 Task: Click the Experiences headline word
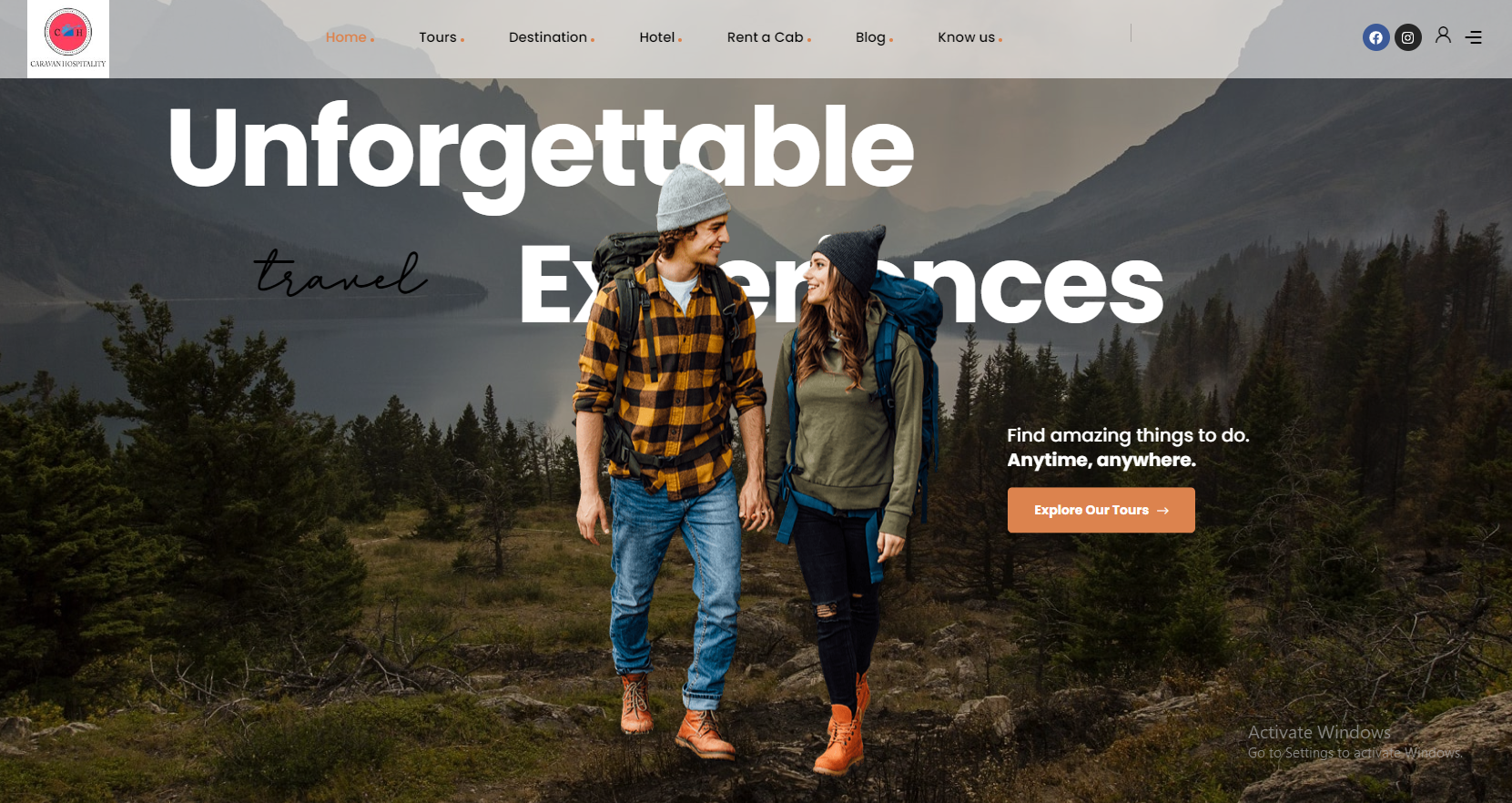point(841,283)
